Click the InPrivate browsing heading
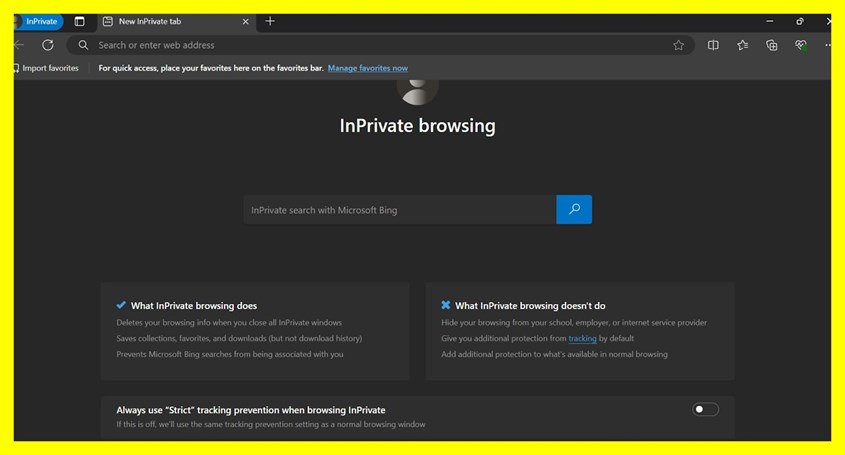Screen dimensions: 845x455 click(x=417, y=126)
